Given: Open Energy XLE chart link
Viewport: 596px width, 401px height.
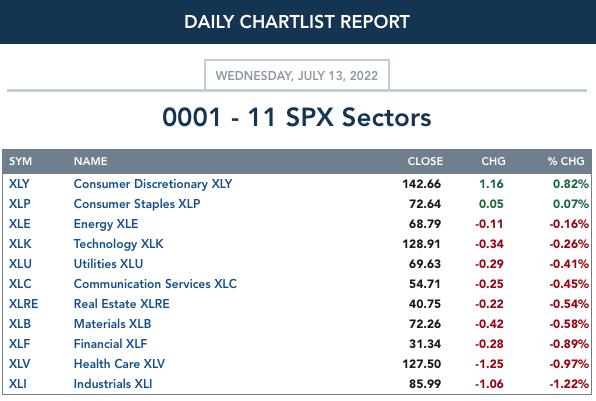Looking at the screenshot, I should 106,224.
